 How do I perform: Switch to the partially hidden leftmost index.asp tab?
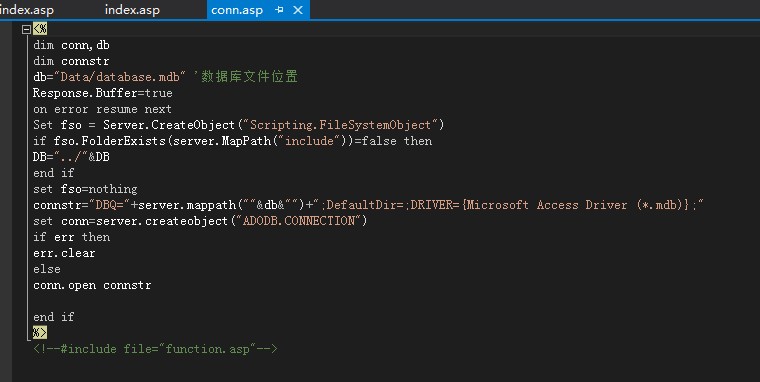point(27,10)
